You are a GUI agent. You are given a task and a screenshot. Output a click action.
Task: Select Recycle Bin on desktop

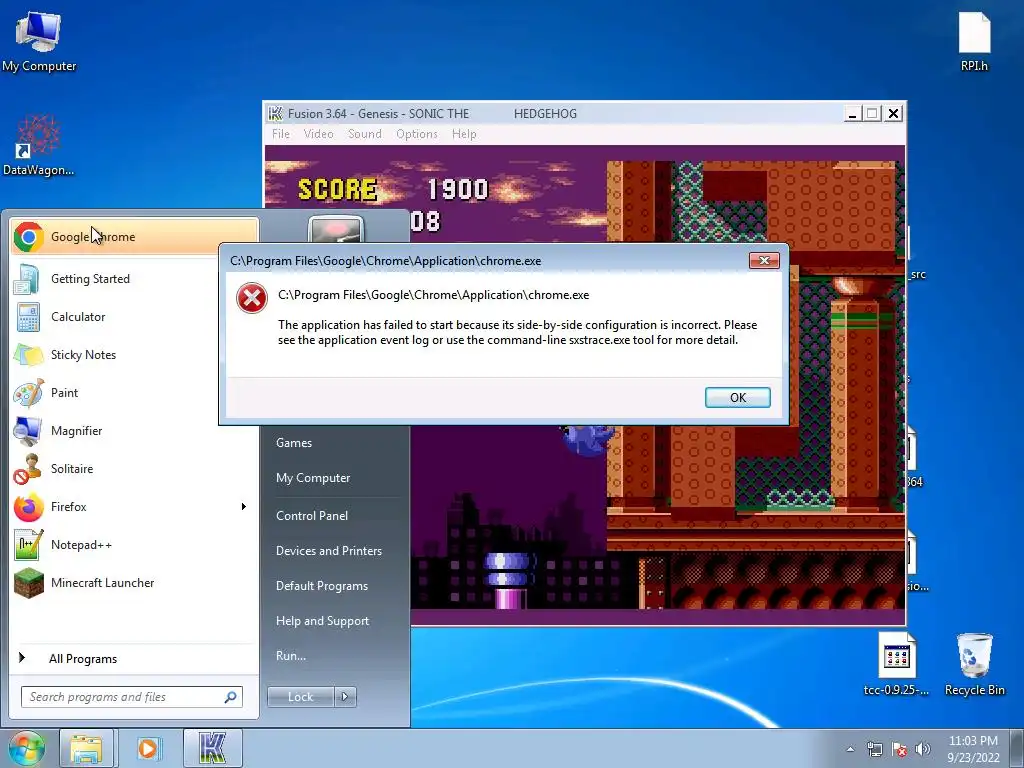point(974,664)
